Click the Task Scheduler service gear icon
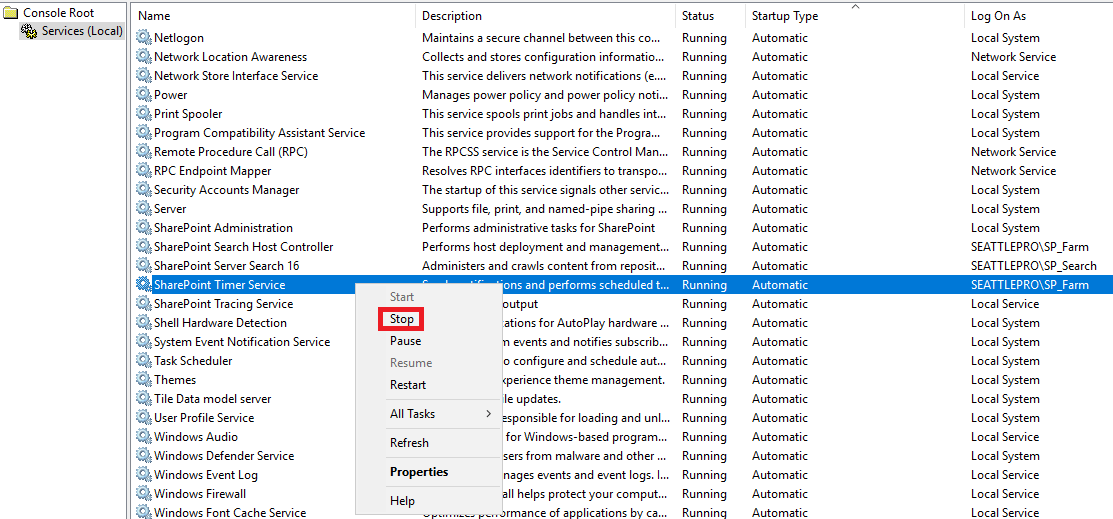 (143, 361)
